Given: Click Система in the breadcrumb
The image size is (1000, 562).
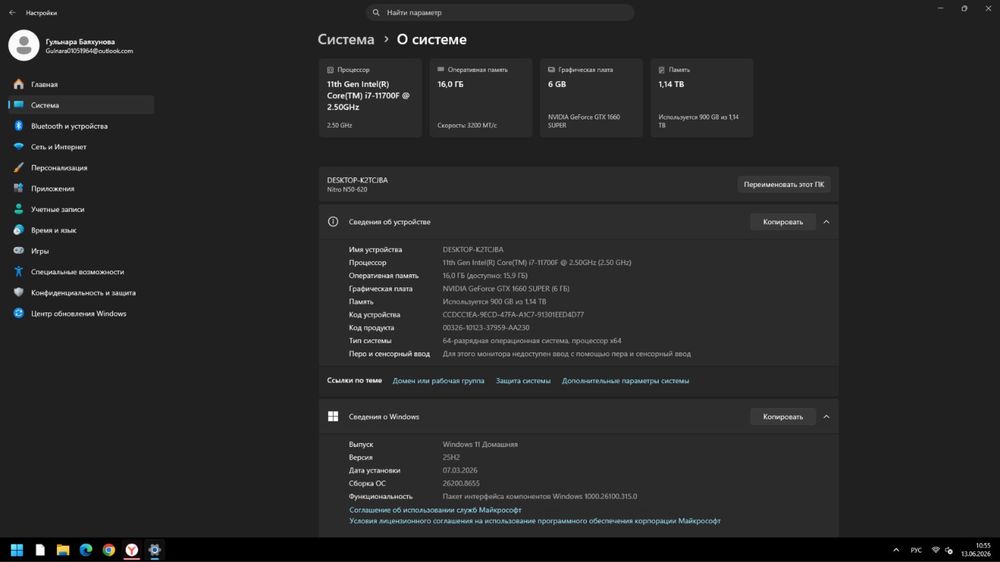Looking at the screenshot, I should point(346,40).
